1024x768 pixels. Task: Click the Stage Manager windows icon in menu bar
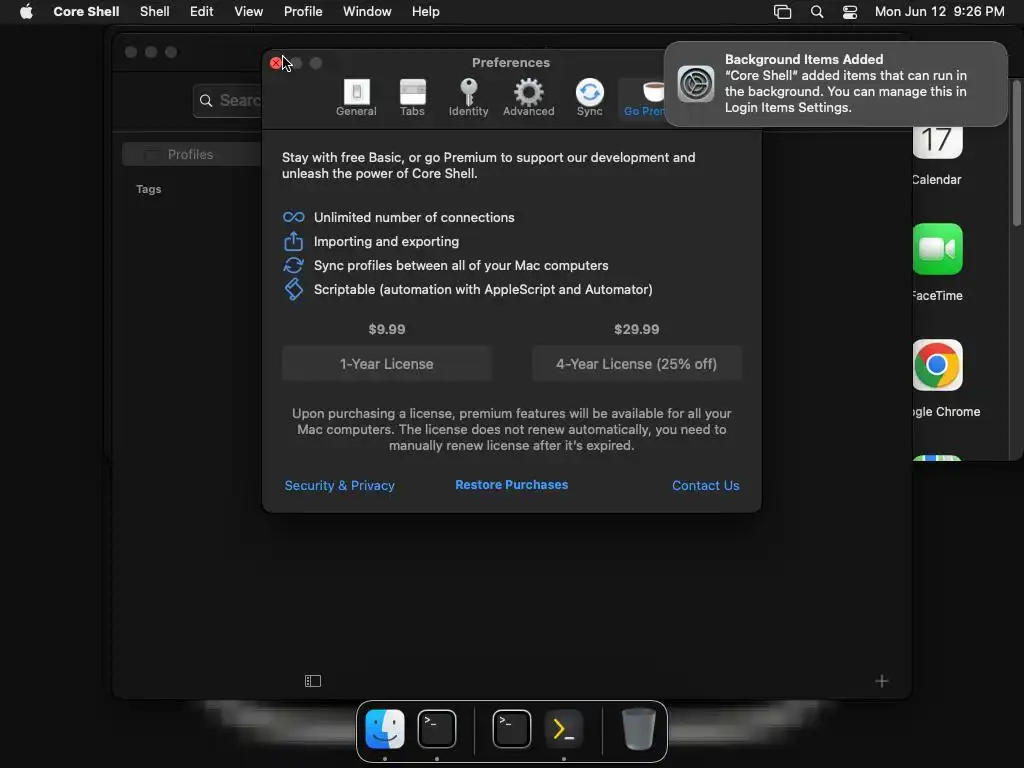[782, 12]
